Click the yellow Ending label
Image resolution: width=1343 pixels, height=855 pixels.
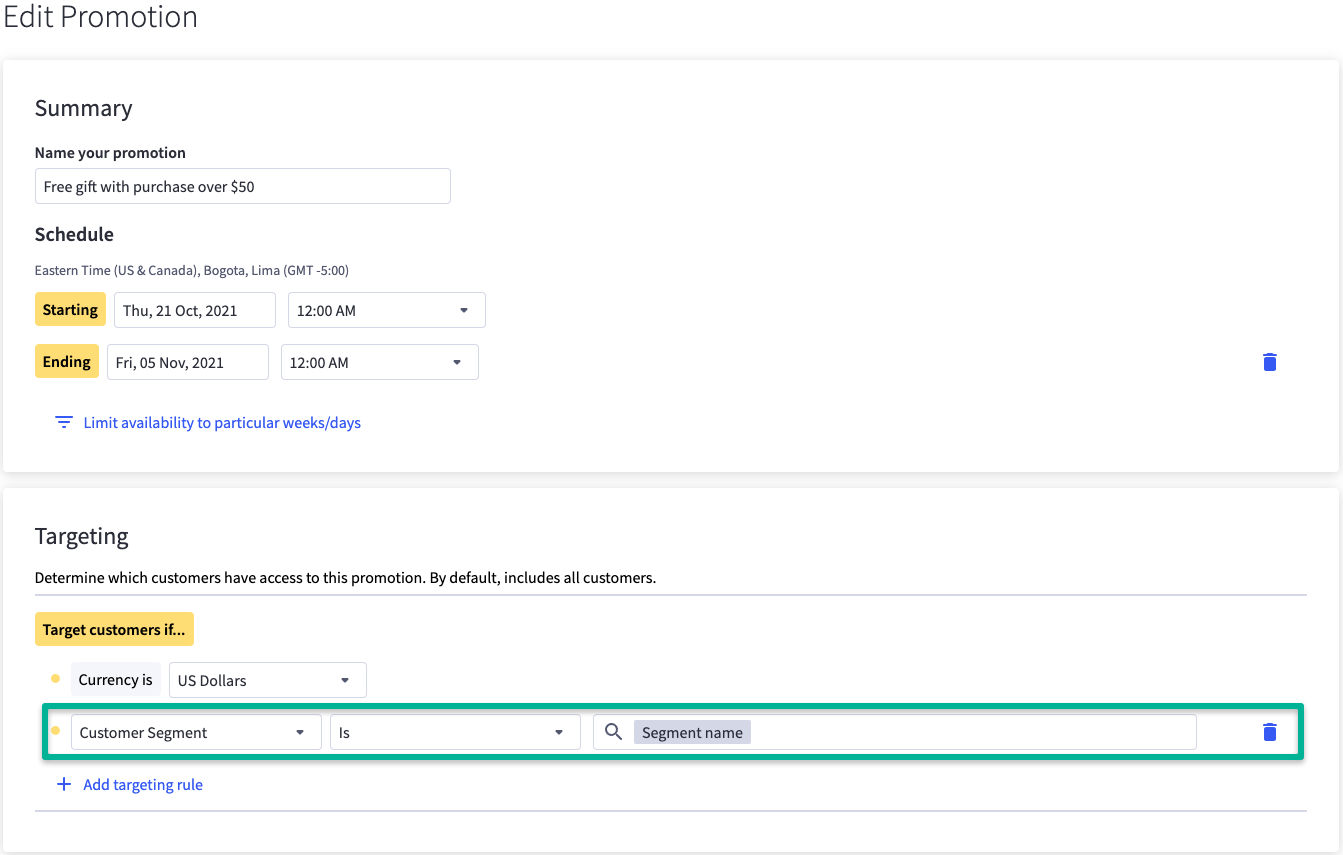click(67, 362)
